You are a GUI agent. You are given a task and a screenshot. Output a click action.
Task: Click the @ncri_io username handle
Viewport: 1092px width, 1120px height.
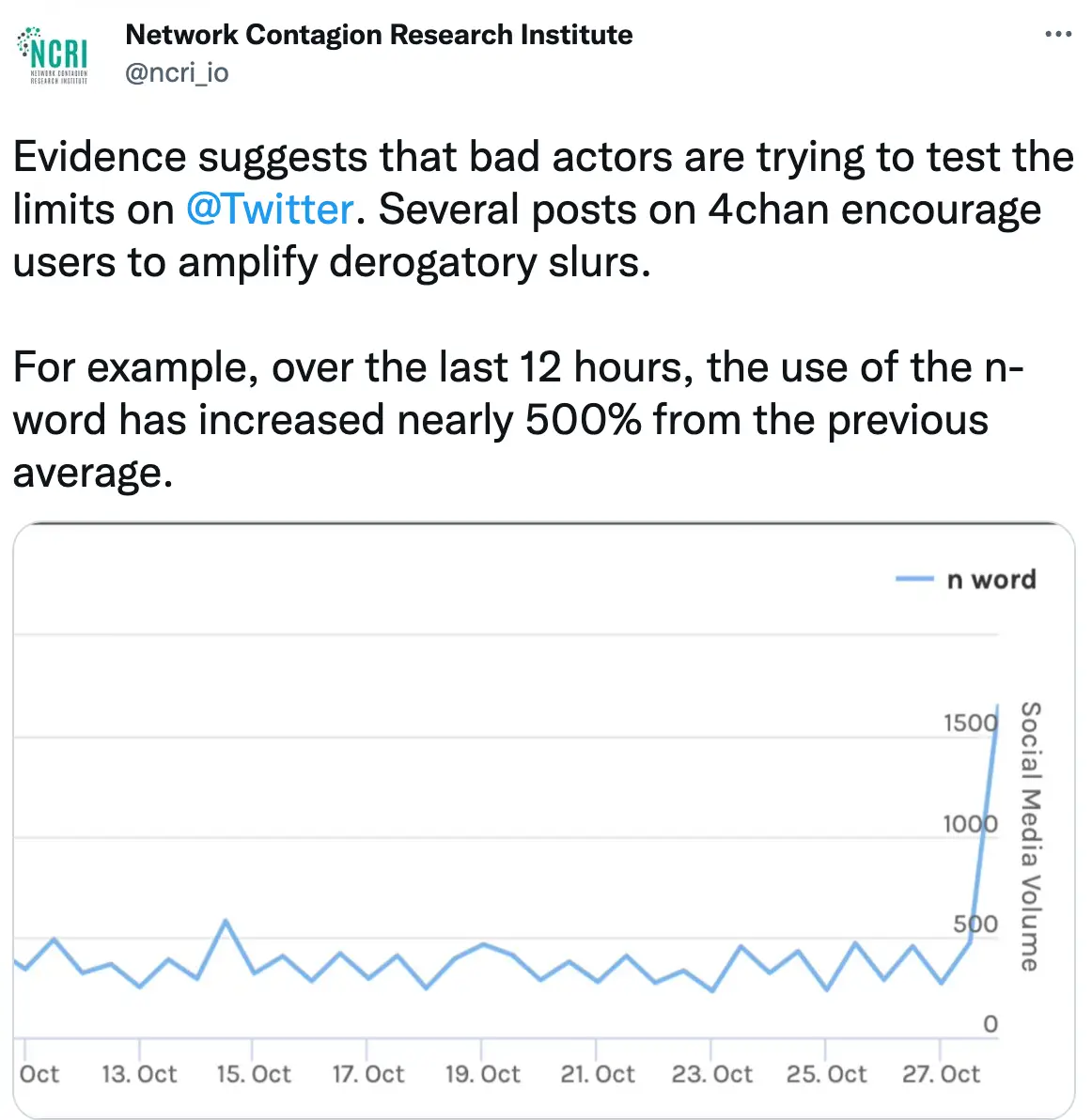[x=177, y=71]
